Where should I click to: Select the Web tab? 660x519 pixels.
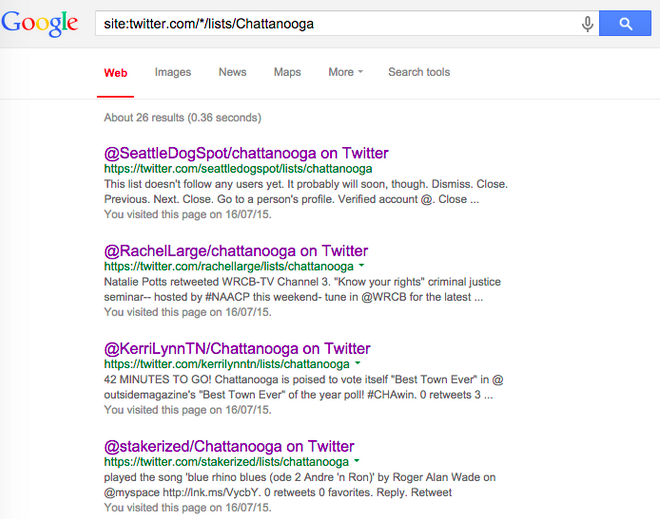tap(116, 72)
